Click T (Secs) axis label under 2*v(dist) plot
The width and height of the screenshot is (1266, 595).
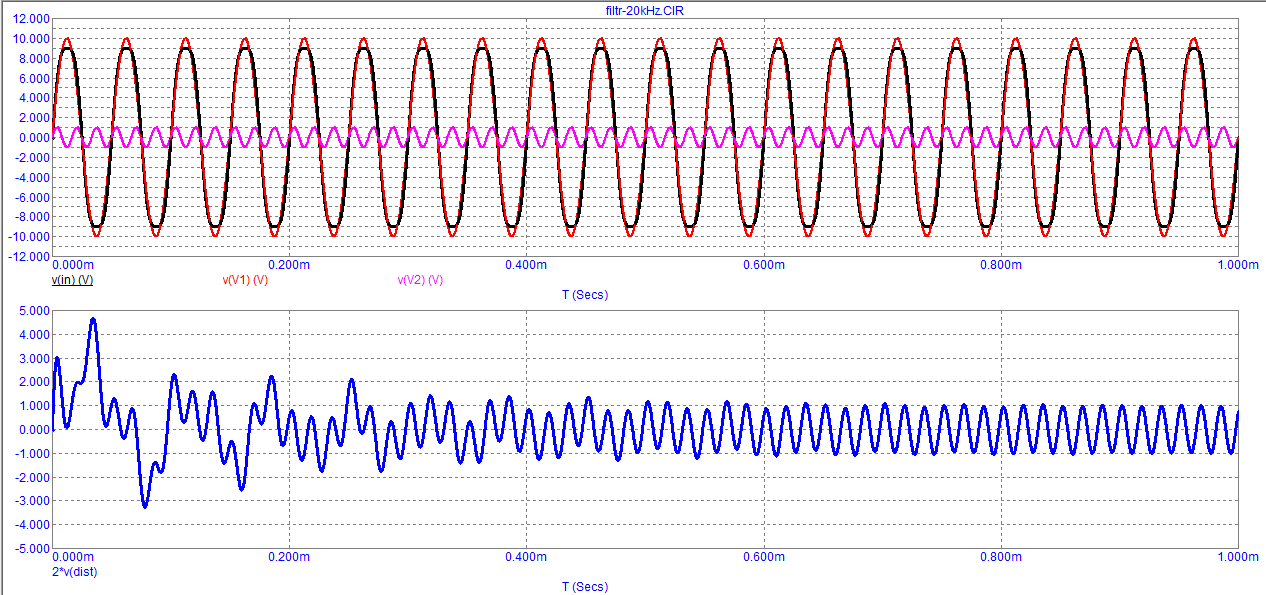pyautogui.click(x=584, y=587)
